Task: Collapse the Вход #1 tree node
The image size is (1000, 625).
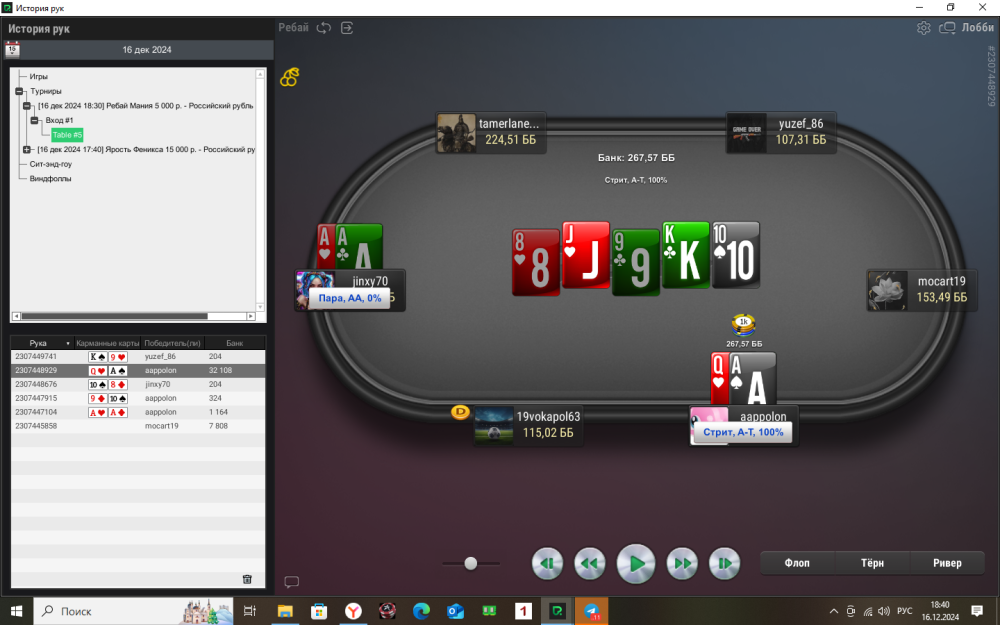Action: coord(34,120)
